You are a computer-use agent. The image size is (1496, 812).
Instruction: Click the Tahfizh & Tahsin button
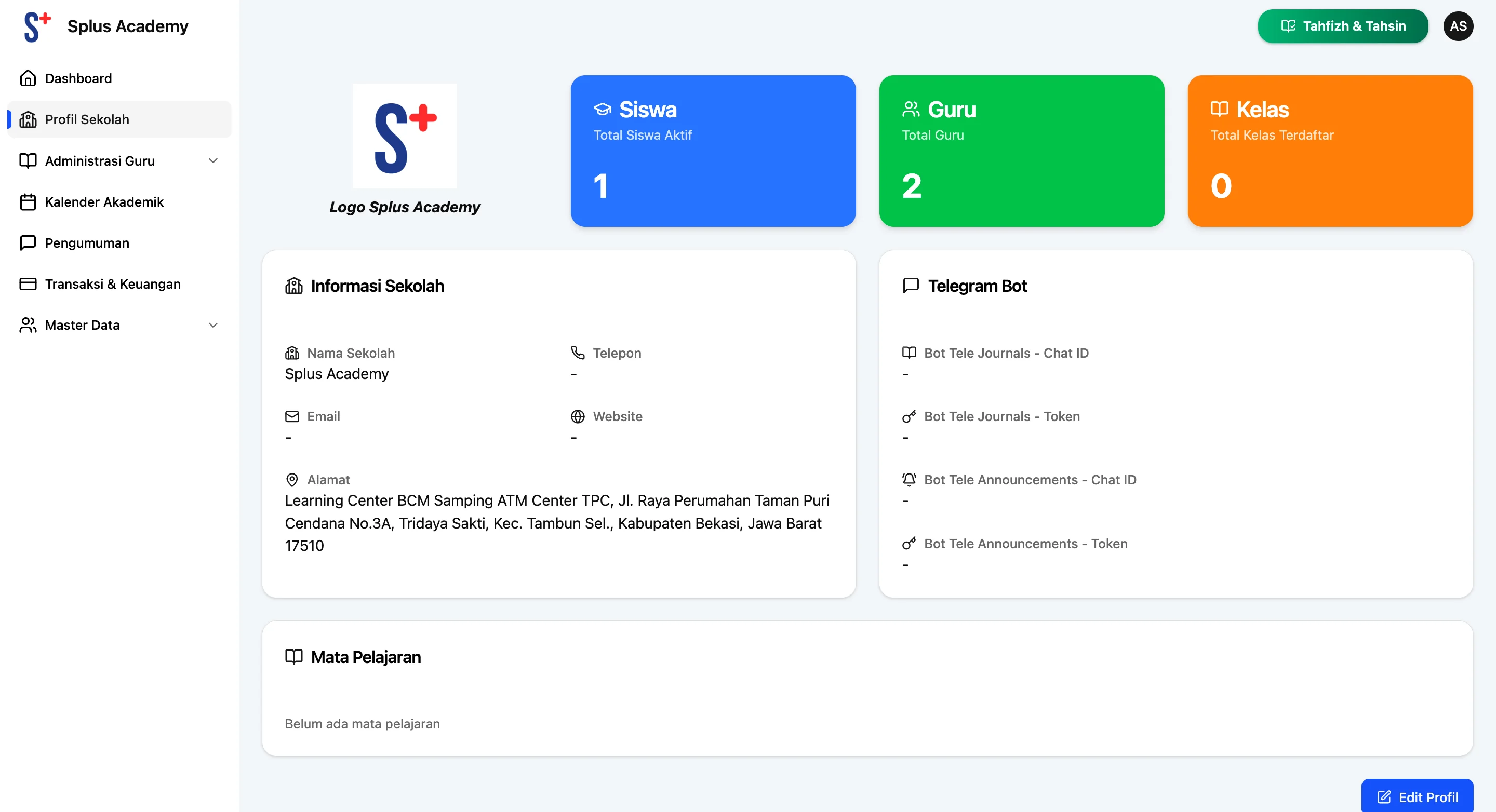1342,26
